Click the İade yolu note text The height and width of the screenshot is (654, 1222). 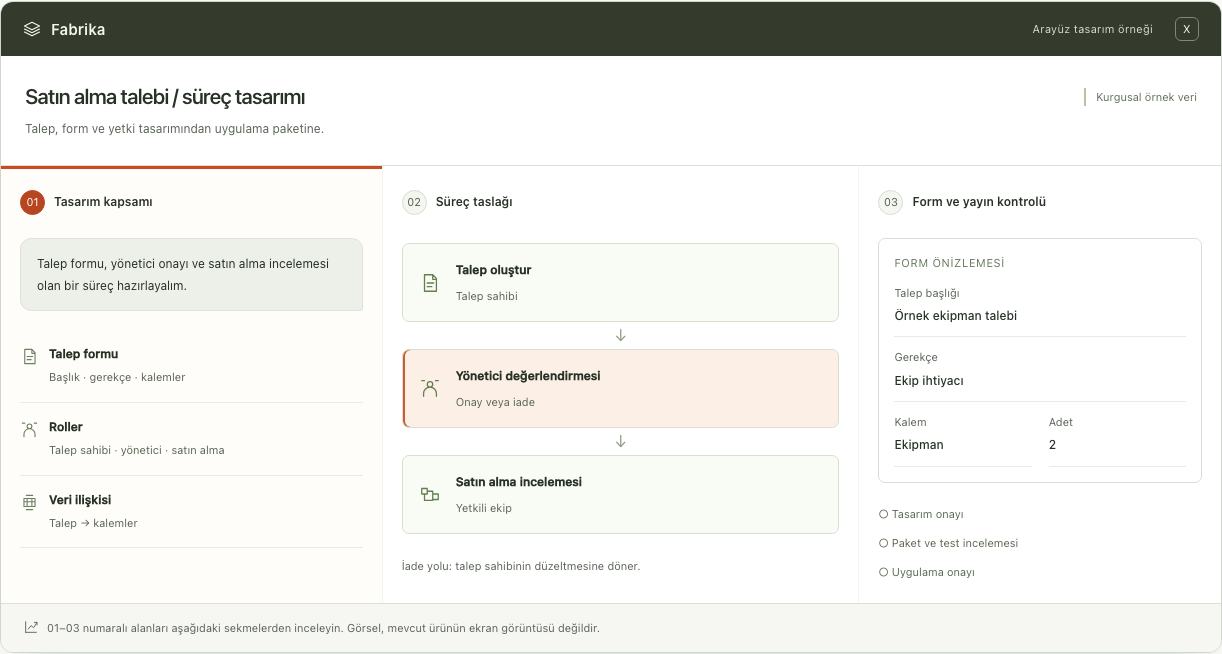coord(520,566)
